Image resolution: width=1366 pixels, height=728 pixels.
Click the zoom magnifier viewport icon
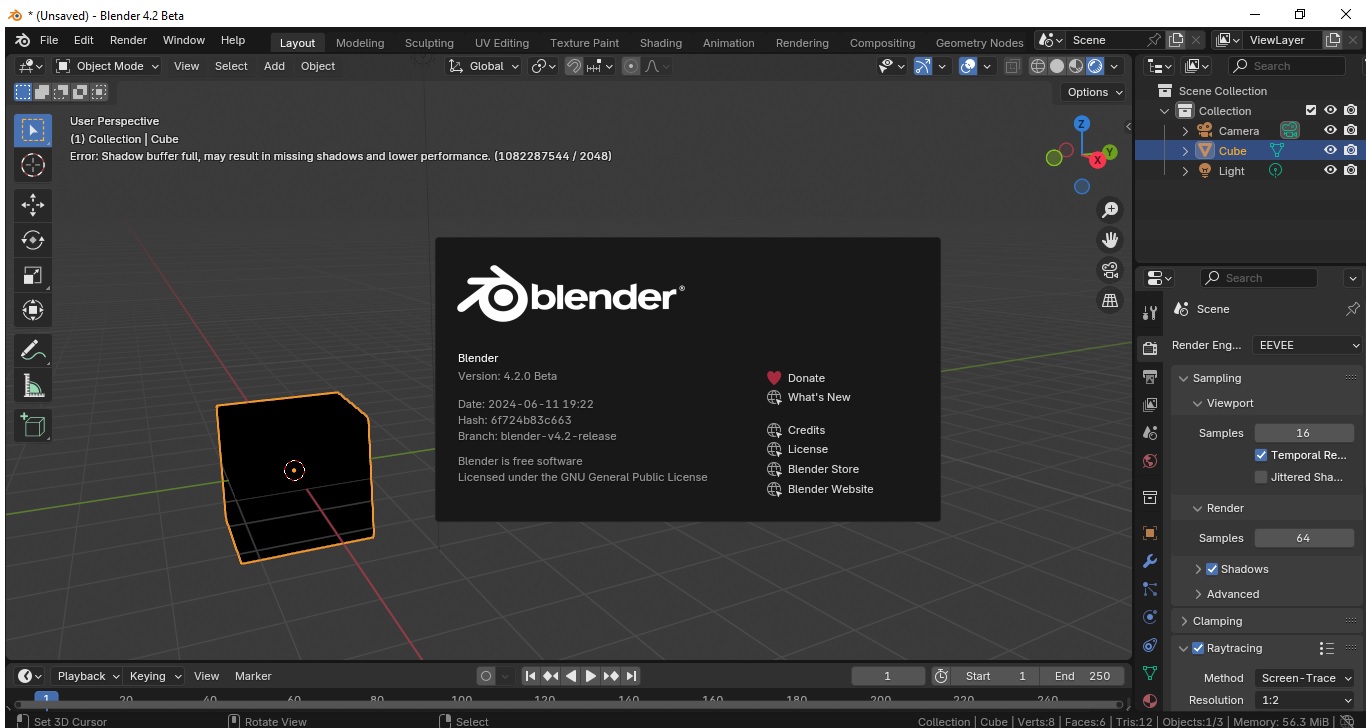(1110, 210)
